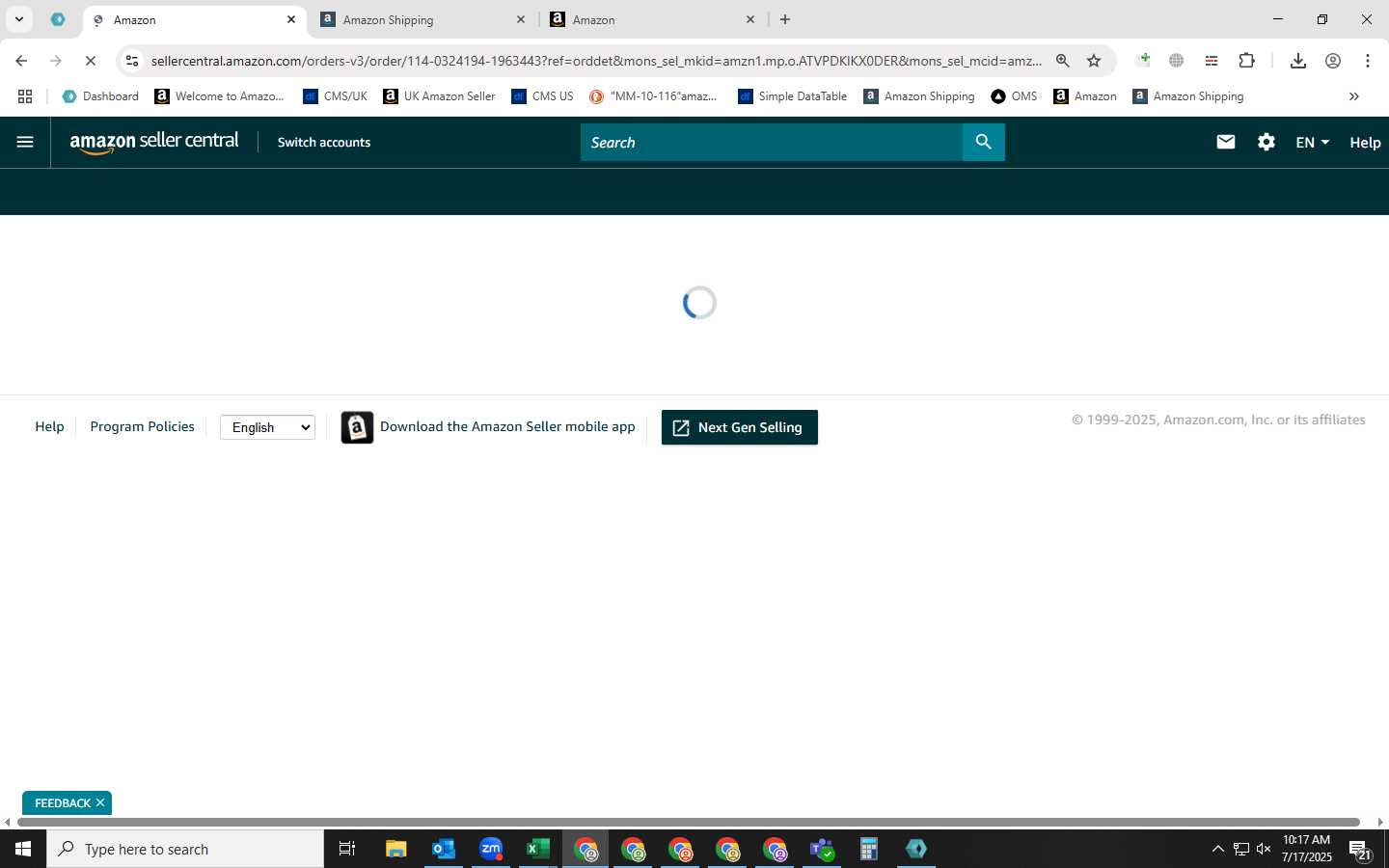Click the zoom magnifier icon in address bar

point(1062,61)
